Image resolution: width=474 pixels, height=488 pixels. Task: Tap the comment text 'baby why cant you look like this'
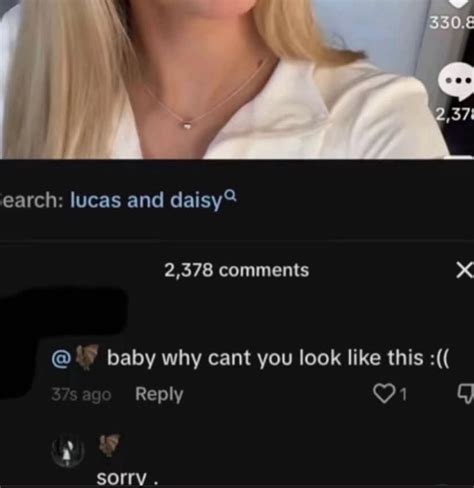(x=278, y=358)
